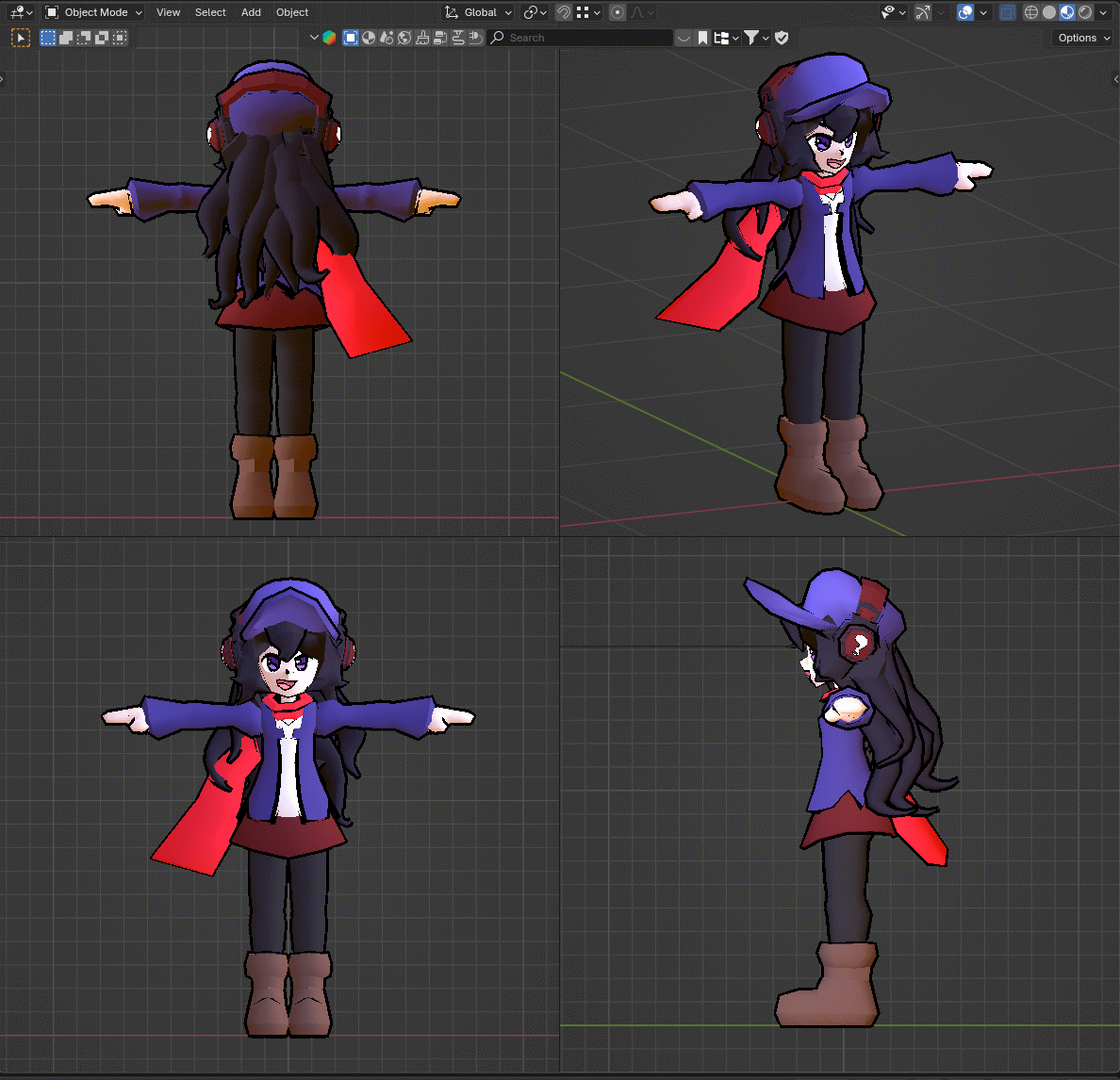The height and width of the screenshot is (1080, 1120).
Task: Toggle viewport gizmos visibility
Action: 923,12
